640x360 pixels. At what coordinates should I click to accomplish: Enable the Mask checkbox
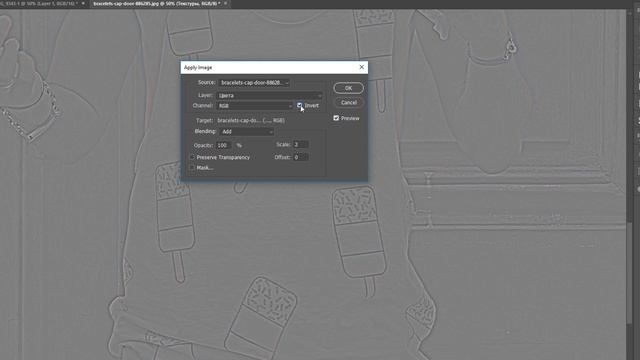tap(192, 167)
